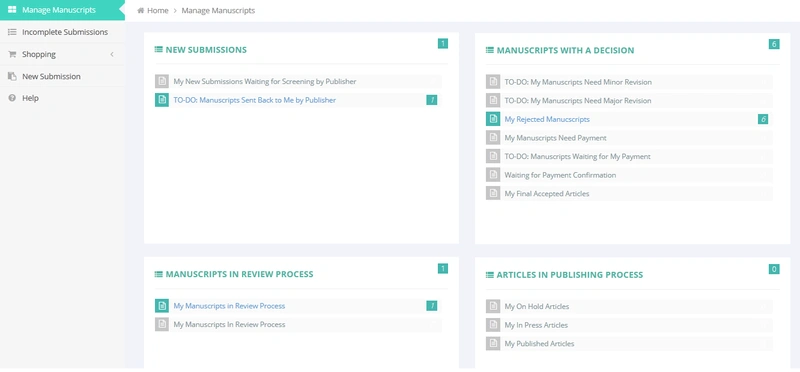The width and height of the screenshot is (800, 372).
Task: Select My Published Articles entry
Action: tap(539, 343)
